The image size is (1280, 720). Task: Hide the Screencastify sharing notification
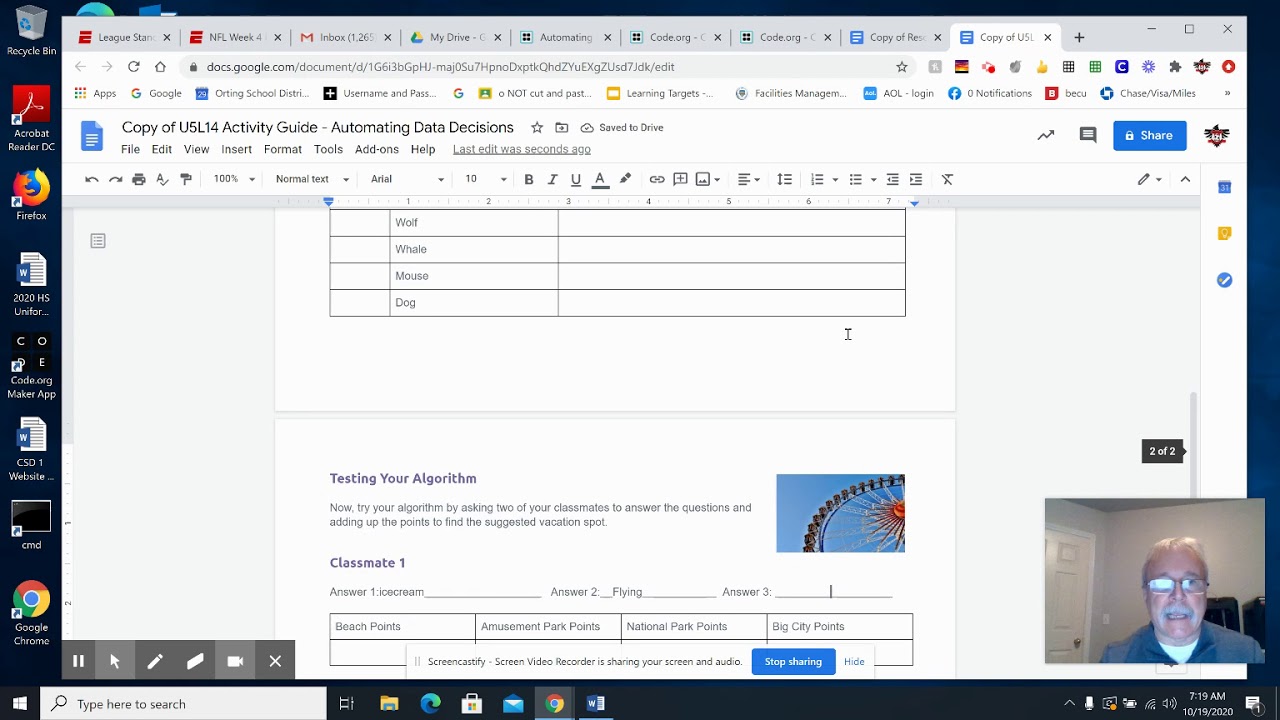pyautogui.click(x=854, y=661)
